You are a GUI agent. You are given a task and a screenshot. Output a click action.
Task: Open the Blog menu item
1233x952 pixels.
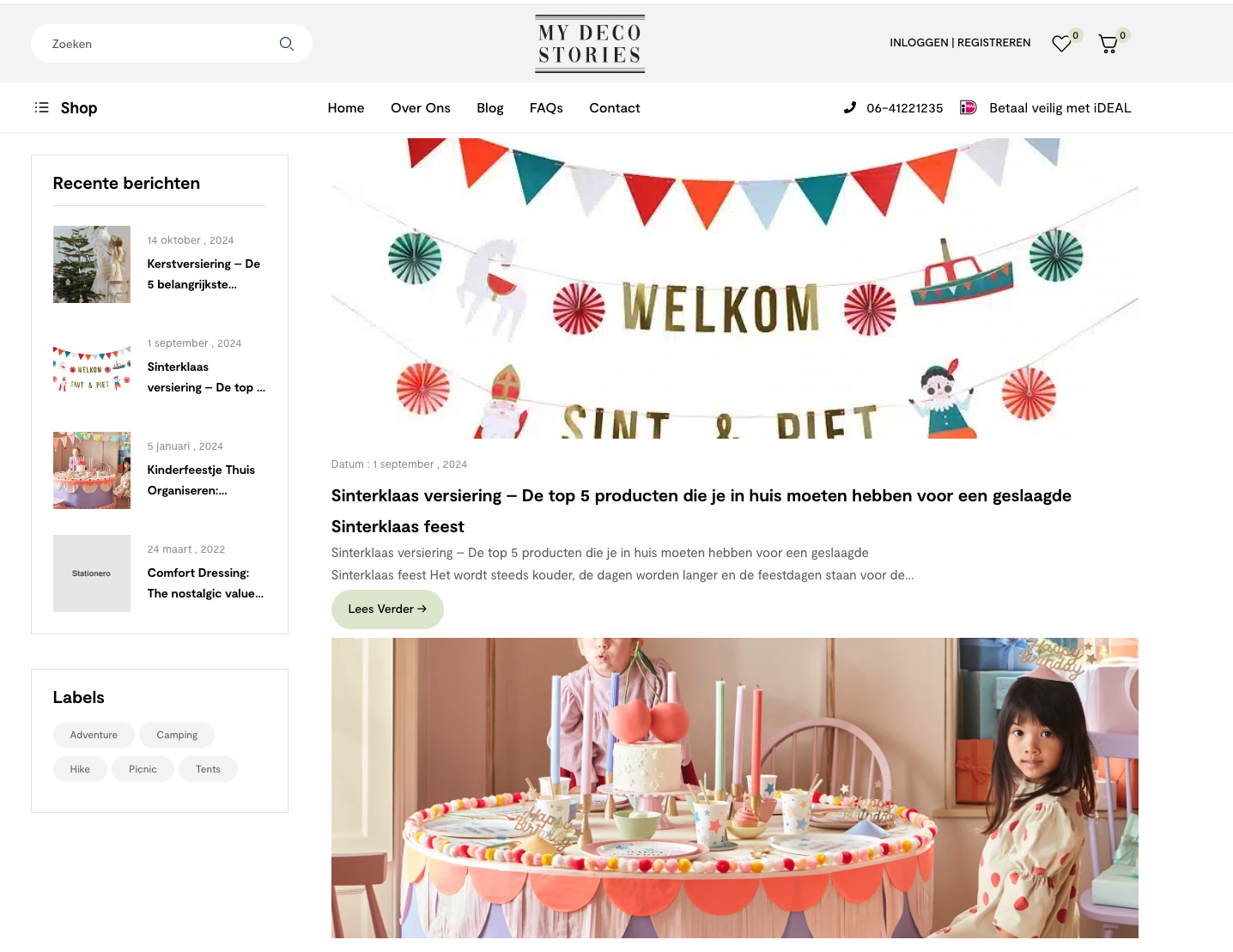[x=490, y=107]
